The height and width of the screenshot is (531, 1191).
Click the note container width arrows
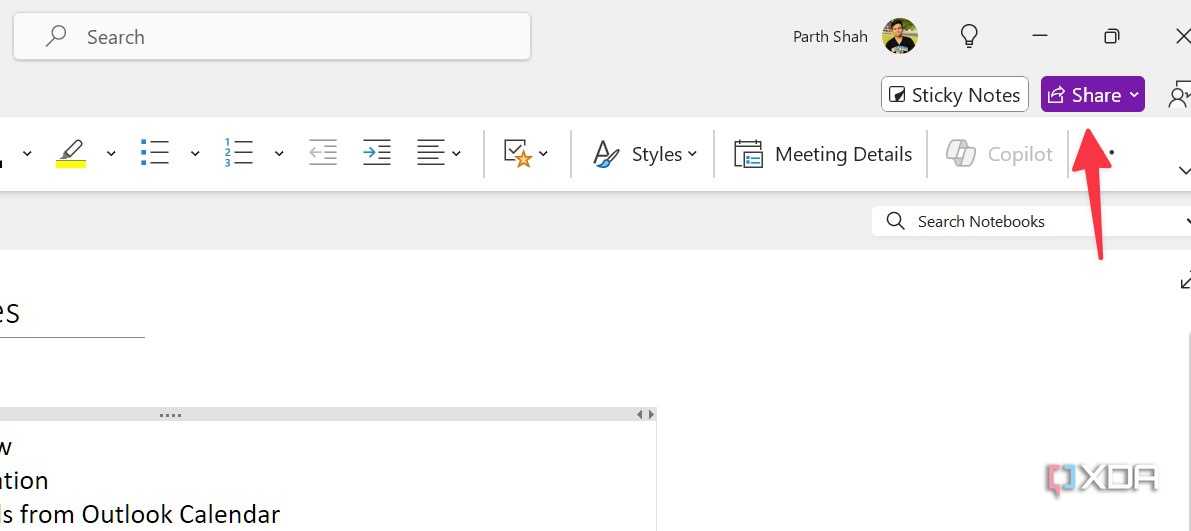pos(645,415)
